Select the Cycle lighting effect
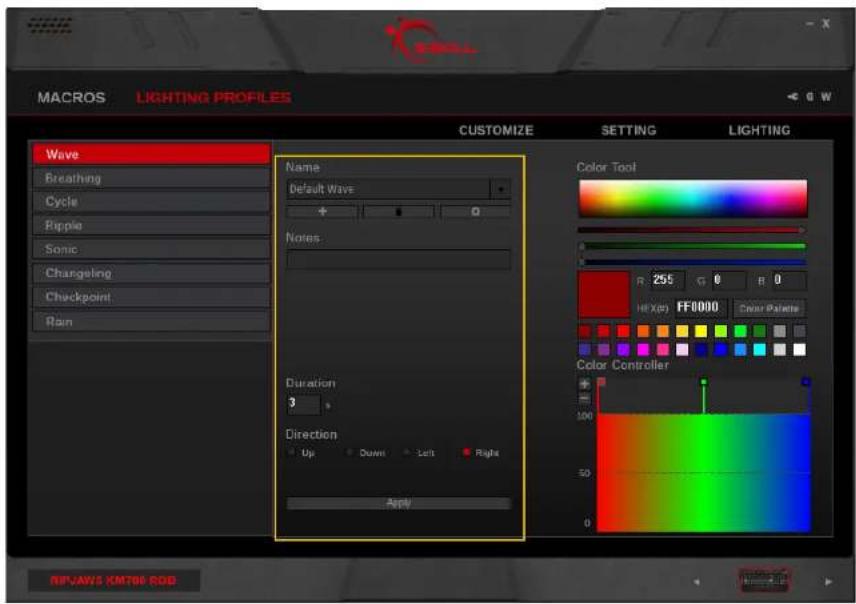Screen dimensions: 856x604 tap(151, 202)
